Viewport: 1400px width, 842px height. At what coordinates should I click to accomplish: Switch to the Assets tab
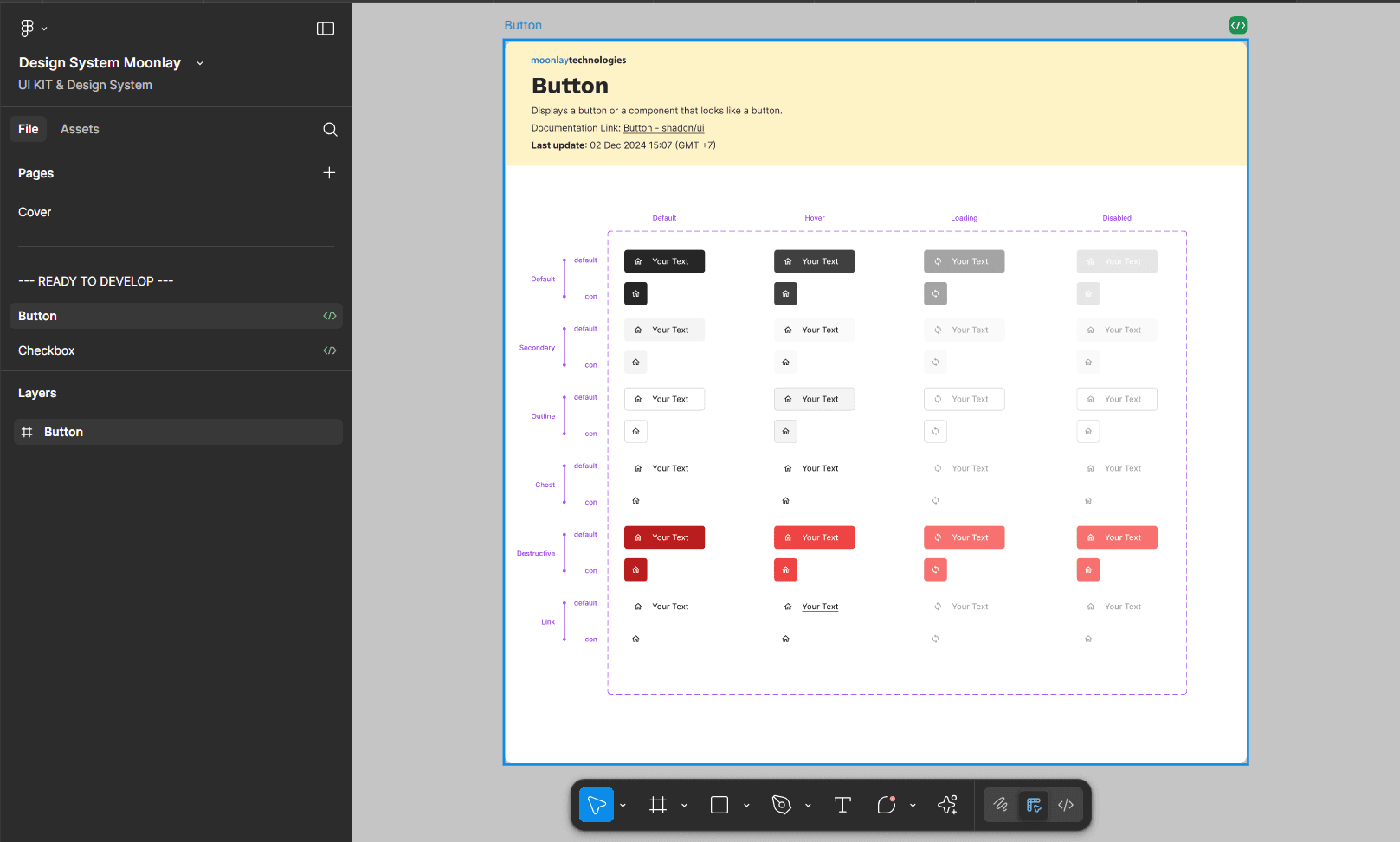point(80,129)
